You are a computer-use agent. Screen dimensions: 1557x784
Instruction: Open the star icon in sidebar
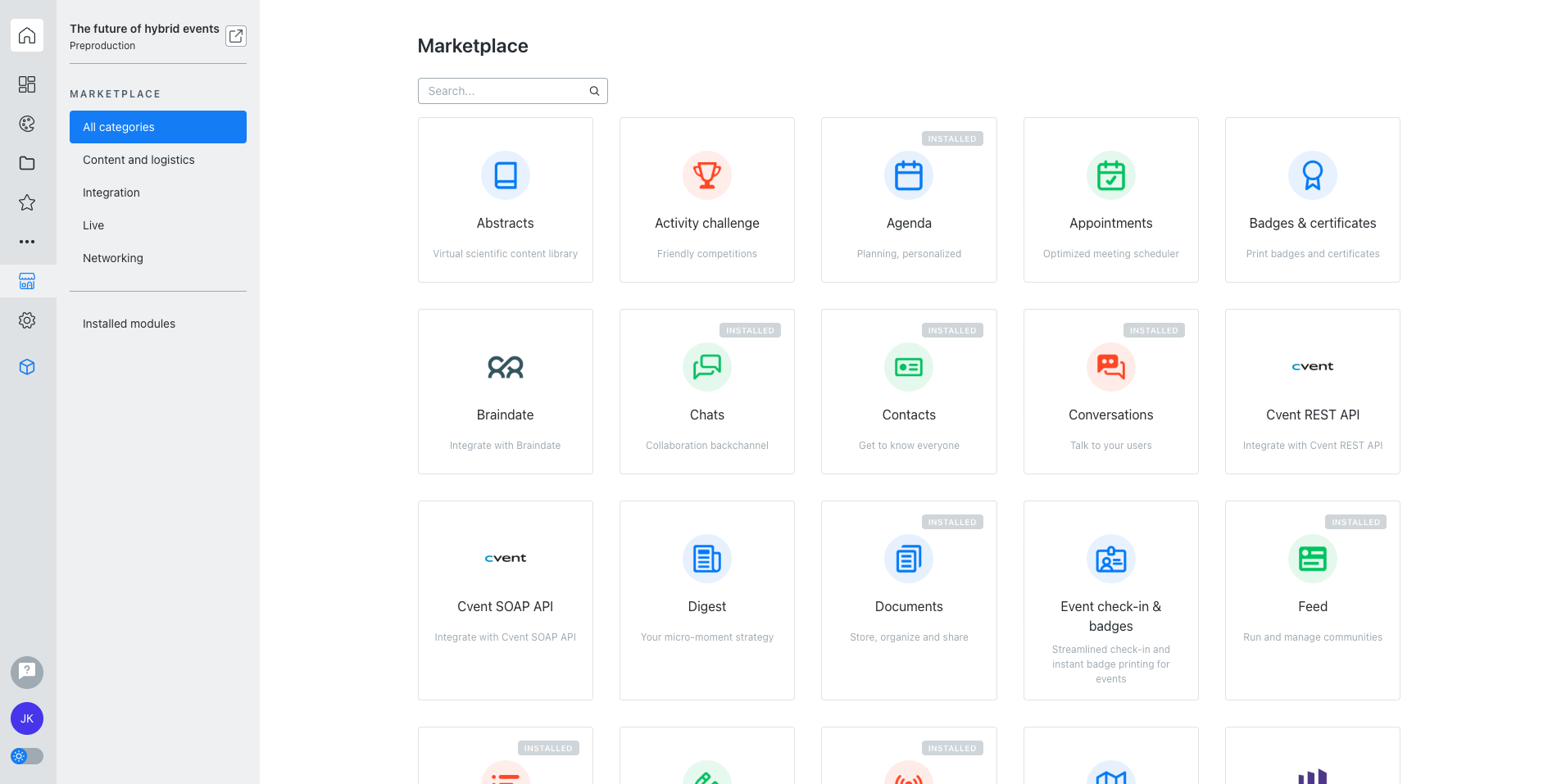(27, 202)
